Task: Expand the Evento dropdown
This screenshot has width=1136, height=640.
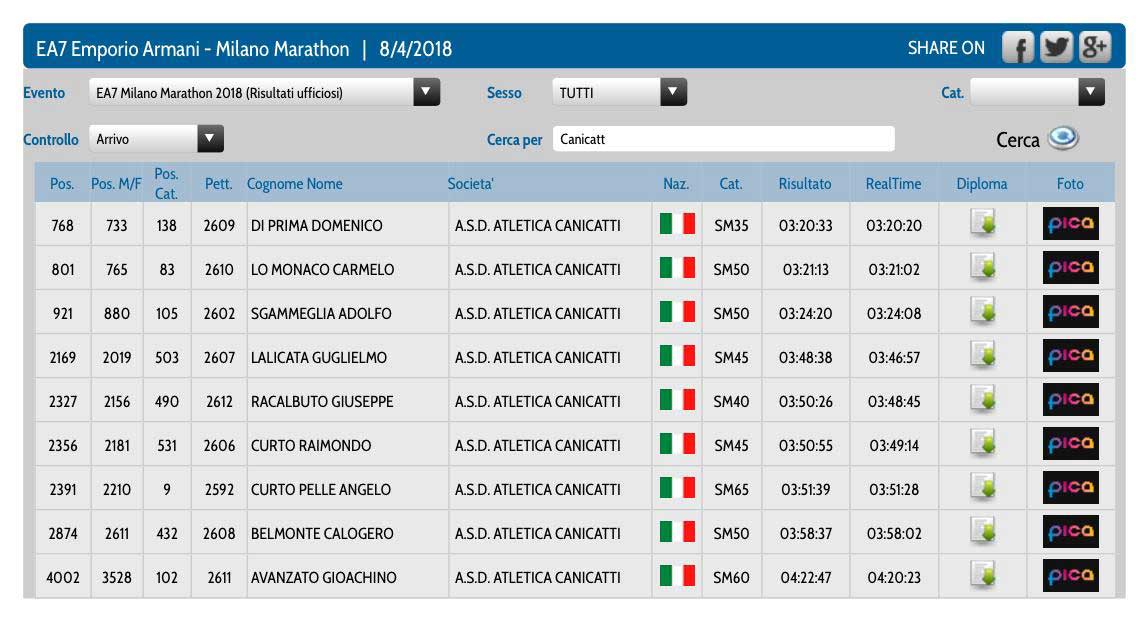Action: click(427, 93)
